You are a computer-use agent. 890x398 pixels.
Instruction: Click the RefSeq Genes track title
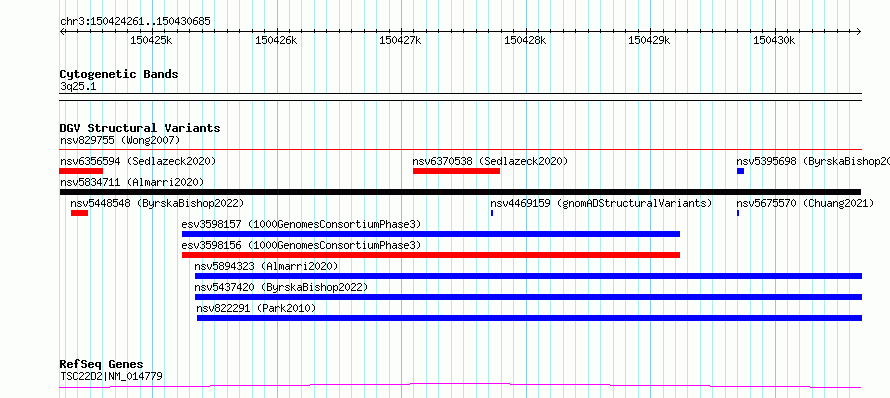(102, 365)
